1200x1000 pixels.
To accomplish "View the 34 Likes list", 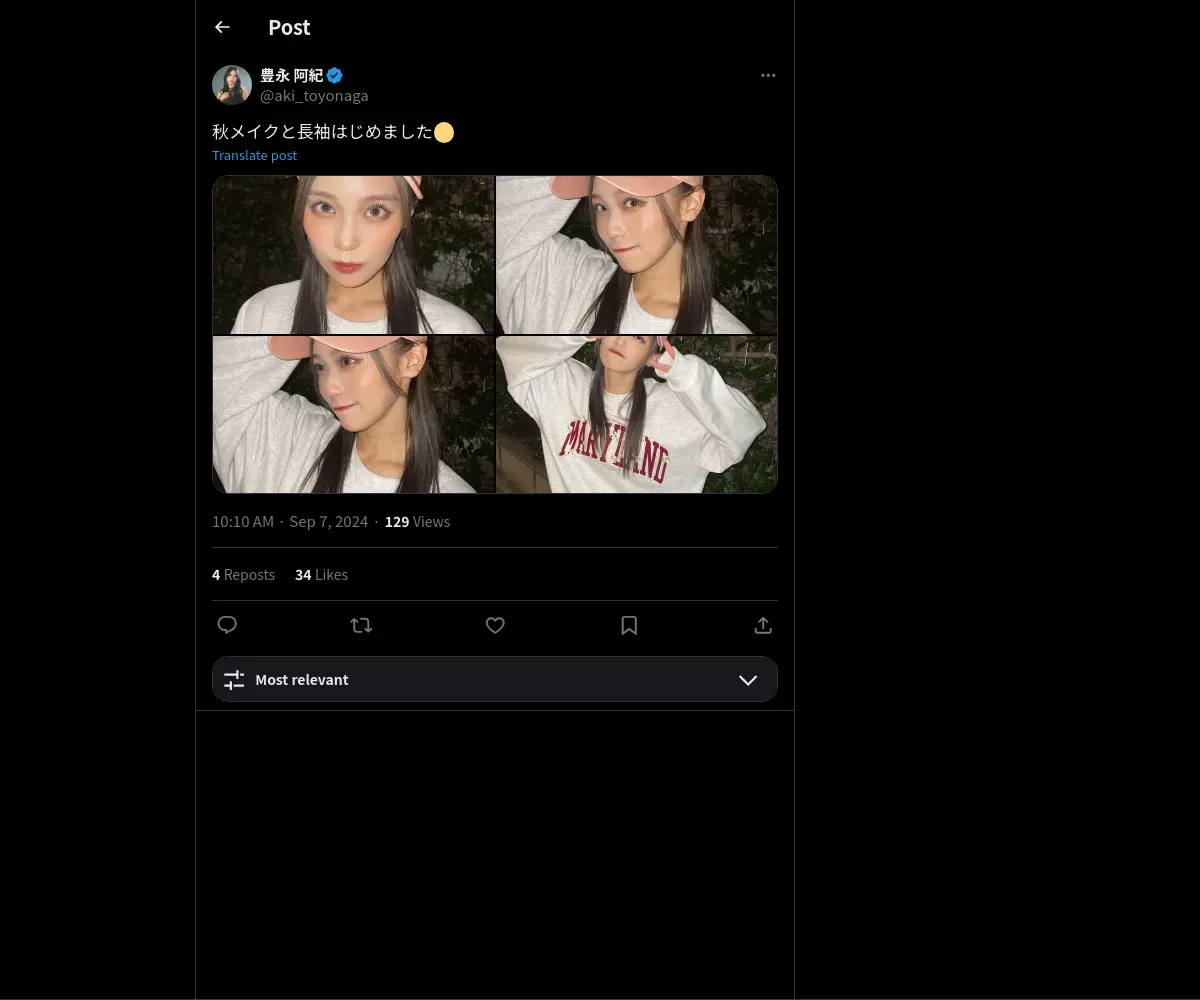I will click(321, 575).
